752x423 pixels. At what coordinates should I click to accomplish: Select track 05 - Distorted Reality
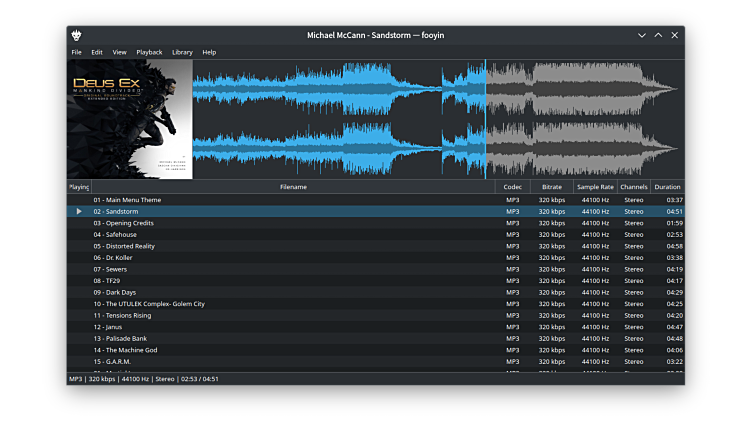click(124, 246)
